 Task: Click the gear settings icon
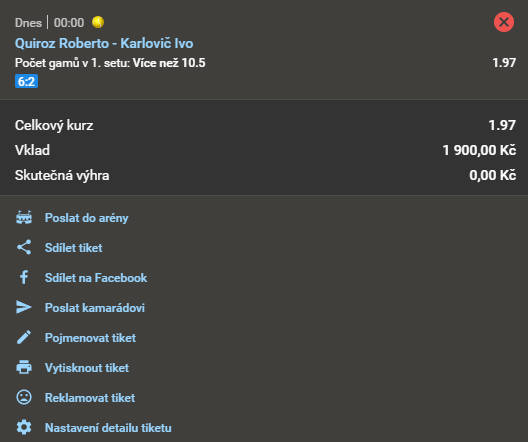pos(24,427)
